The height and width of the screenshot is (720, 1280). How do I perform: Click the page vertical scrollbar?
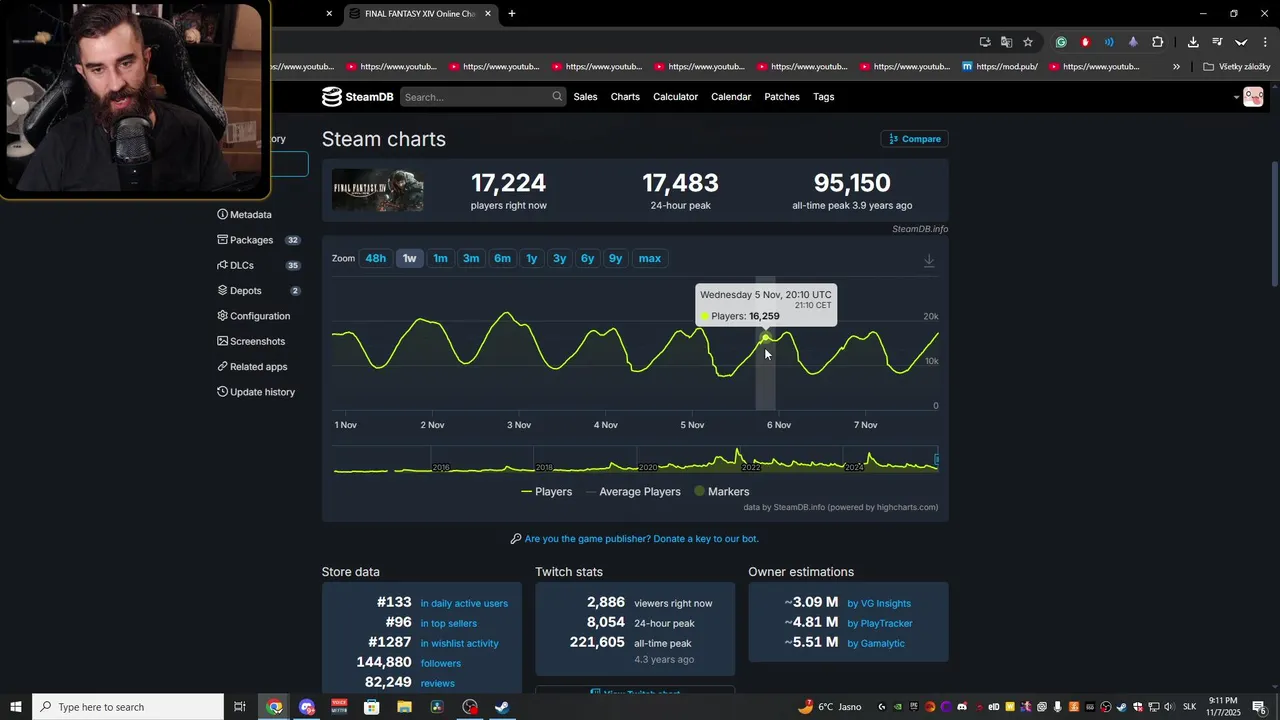1273,225
